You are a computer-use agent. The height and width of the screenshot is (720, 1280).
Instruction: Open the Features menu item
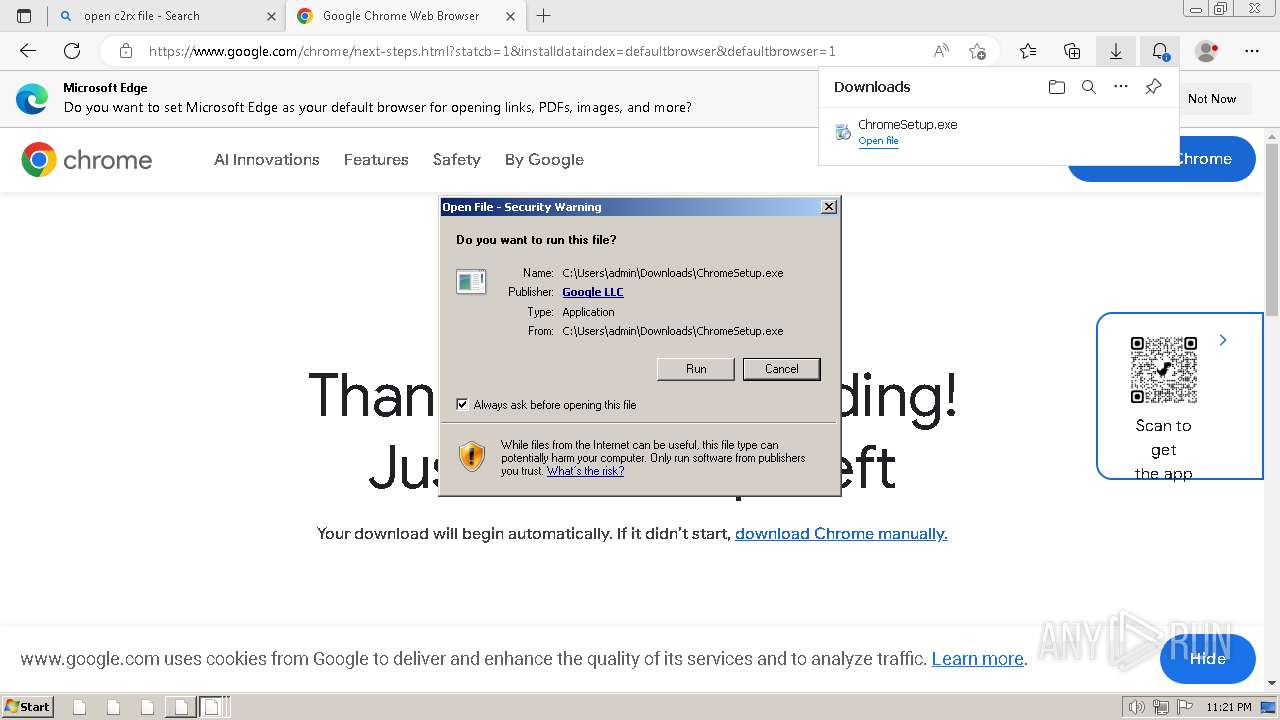[x=376, y=160]
